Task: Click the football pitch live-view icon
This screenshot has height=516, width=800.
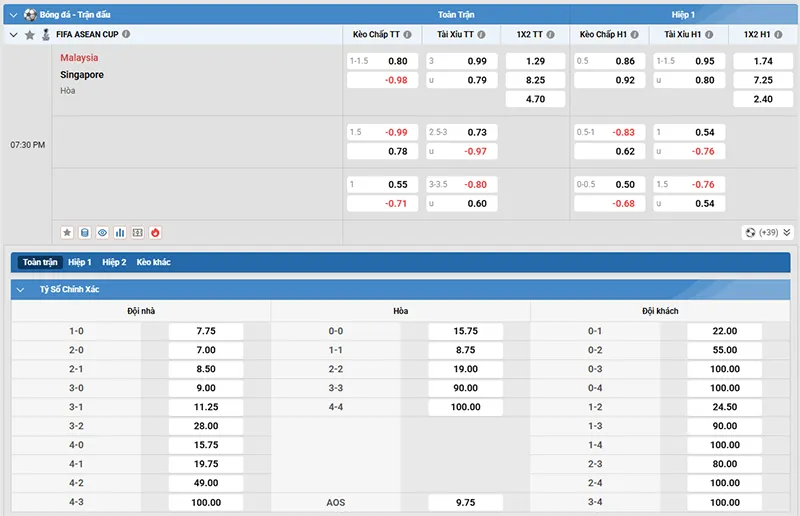Action: point(138,233)
